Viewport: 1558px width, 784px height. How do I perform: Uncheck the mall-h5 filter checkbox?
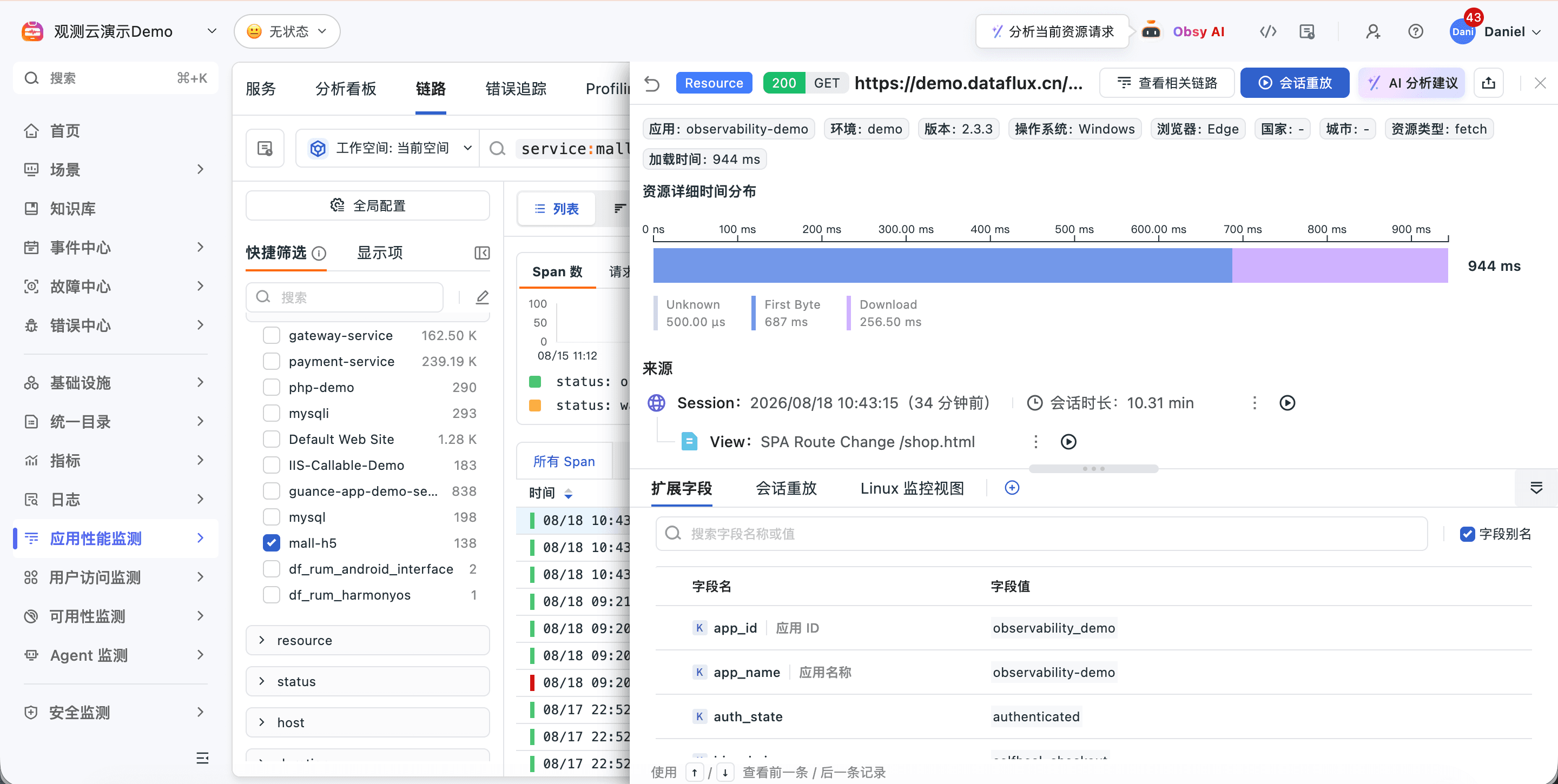point(272,543)
